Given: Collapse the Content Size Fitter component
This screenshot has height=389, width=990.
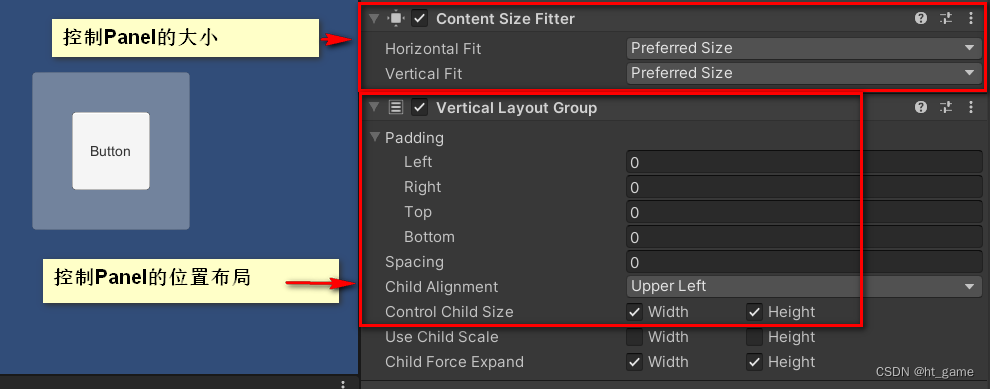Looking at the screenshot, I should click(x=374, y=18).
